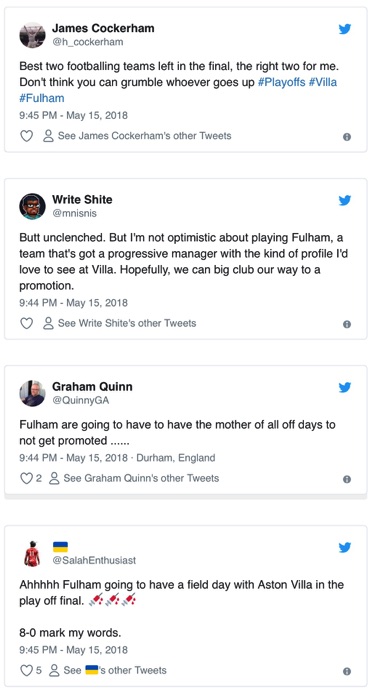Image resolution: width=378 pixels, height=696 pixels.
Task: Open the info icon on Write Shite's tweet
Action: pyautogui.click(x=347, y=324)
